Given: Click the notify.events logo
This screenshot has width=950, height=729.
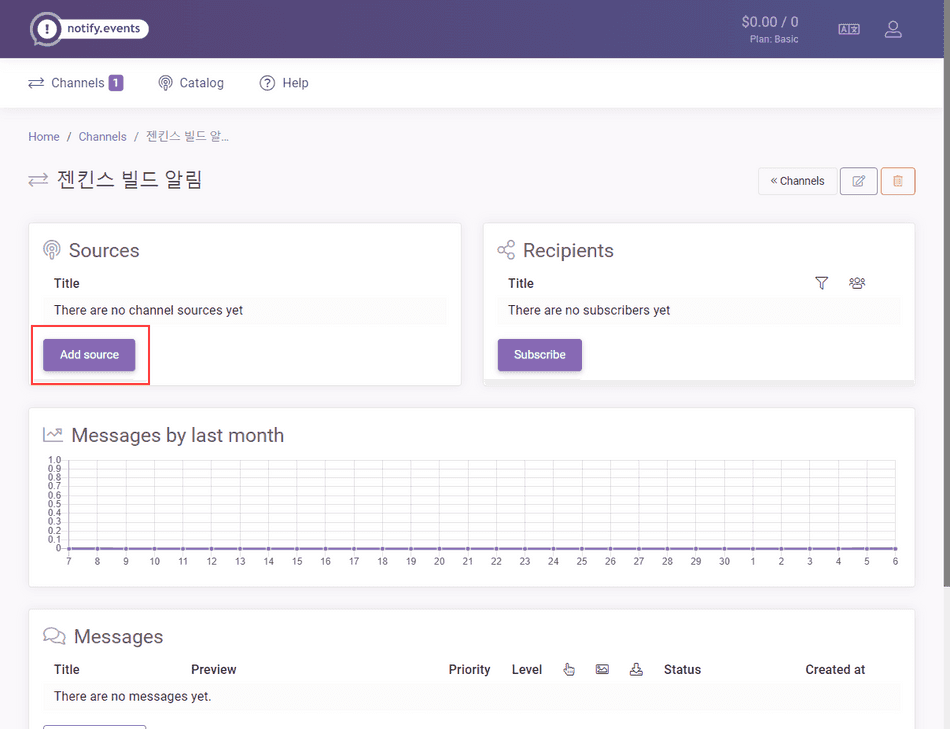Looking at the screenshot, I should pos(89,28).
